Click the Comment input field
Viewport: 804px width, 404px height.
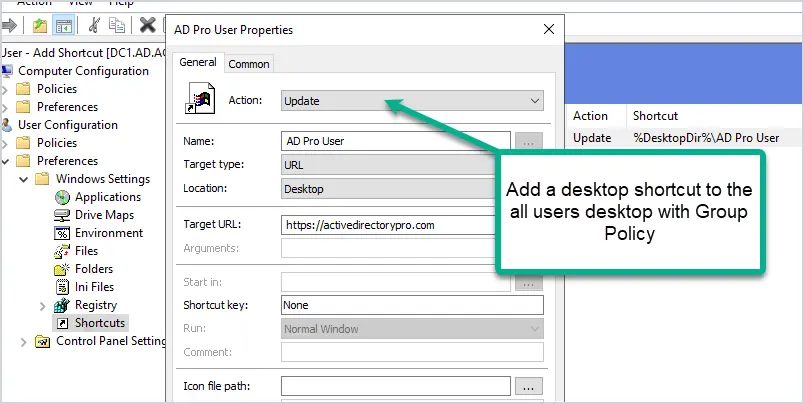[412, 352]
